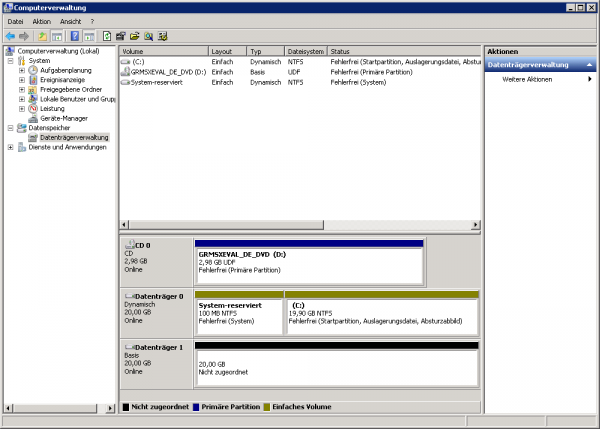Expand the Dienste und Anwendungen node
This screenshot has height=429, width=600.
[x=10, y=147]
